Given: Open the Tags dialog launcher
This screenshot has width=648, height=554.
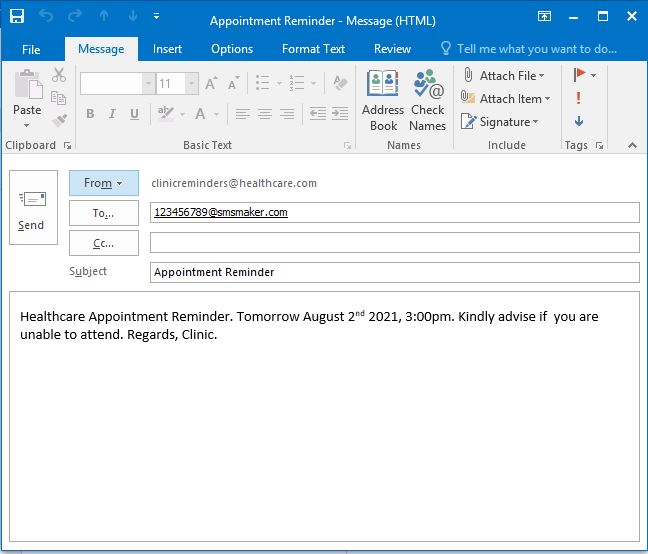Looking at the screenshot, I should pos(600,145).
